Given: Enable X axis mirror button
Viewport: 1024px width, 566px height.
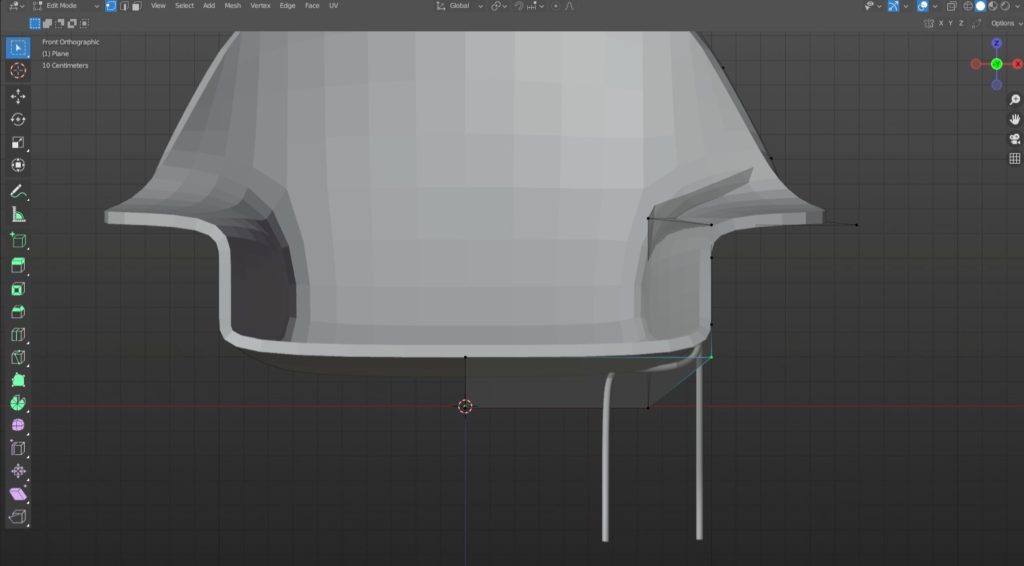Looking at the screenshot, I should click(941, 23).
